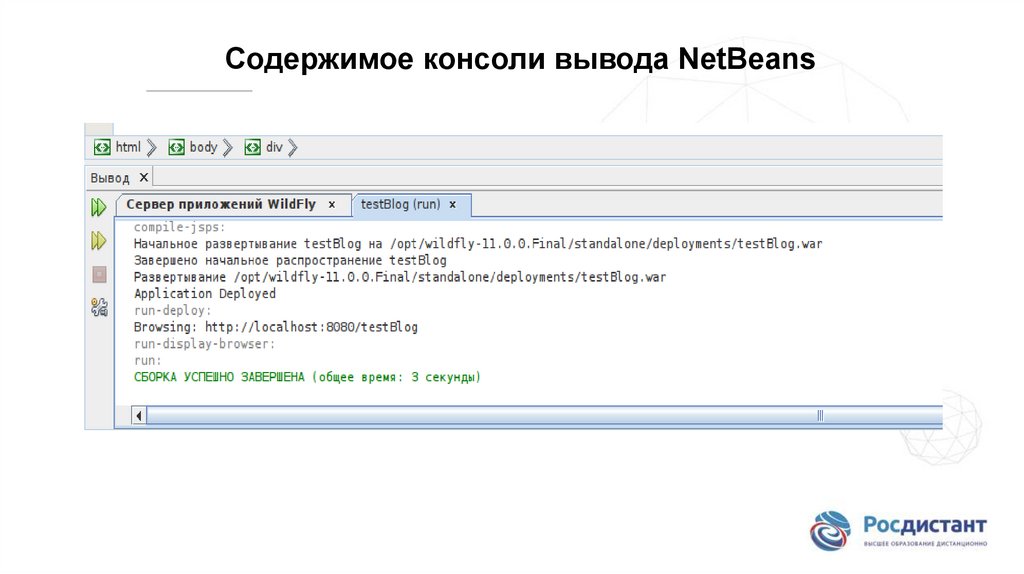The width and height of the screenshot is (1024, 574).
Task: Select body breadcrumb label
Action: pos(203,147)
